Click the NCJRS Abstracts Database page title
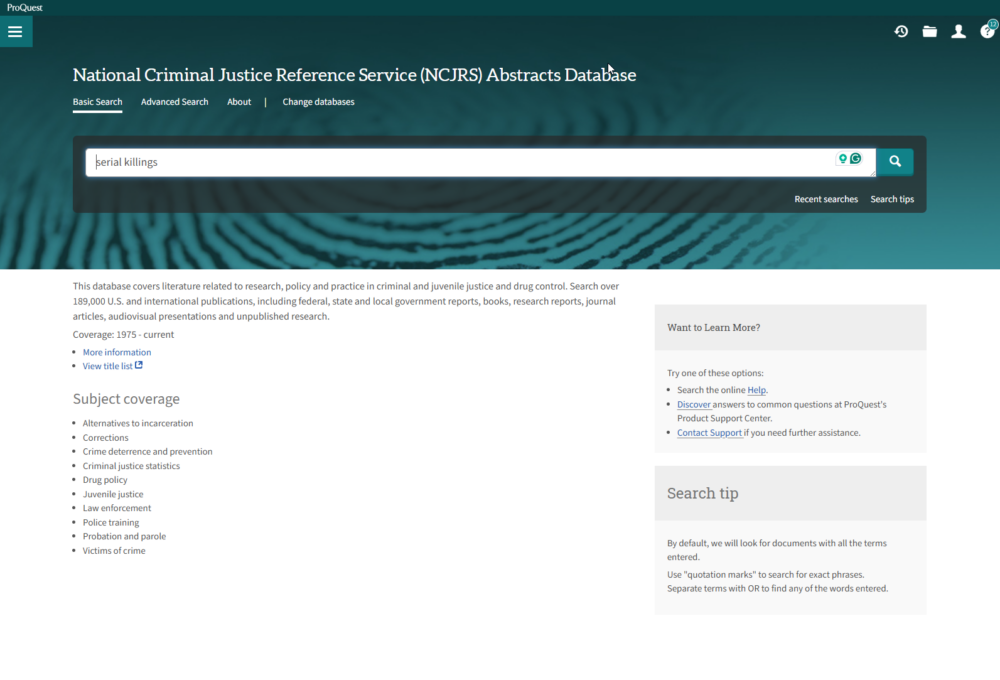Image resolution: width=1000 pixels, height=680 pixels. pyautogui.click(x=354, y=75)
